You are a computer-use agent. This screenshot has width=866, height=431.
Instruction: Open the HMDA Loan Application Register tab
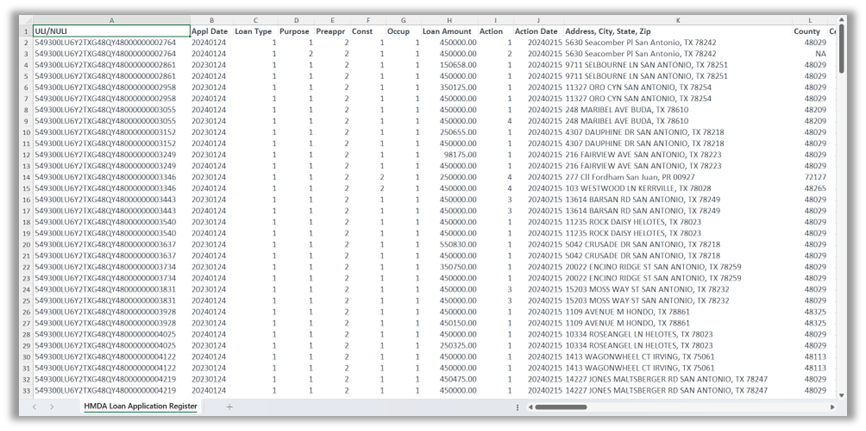pyautogui.click(x=139, y=407)
